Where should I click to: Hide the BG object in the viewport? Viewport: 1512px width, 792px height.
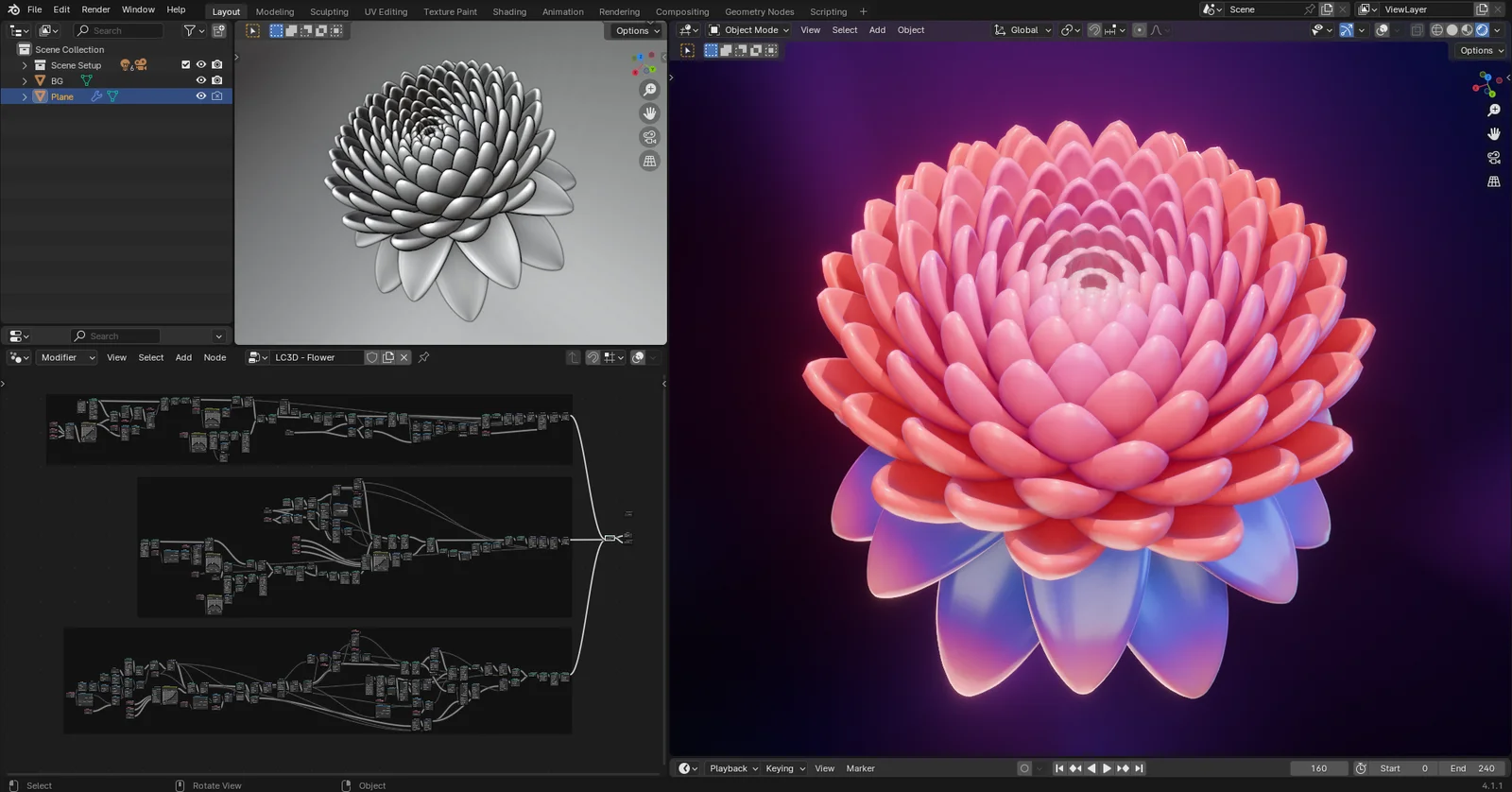click(200, 80)
